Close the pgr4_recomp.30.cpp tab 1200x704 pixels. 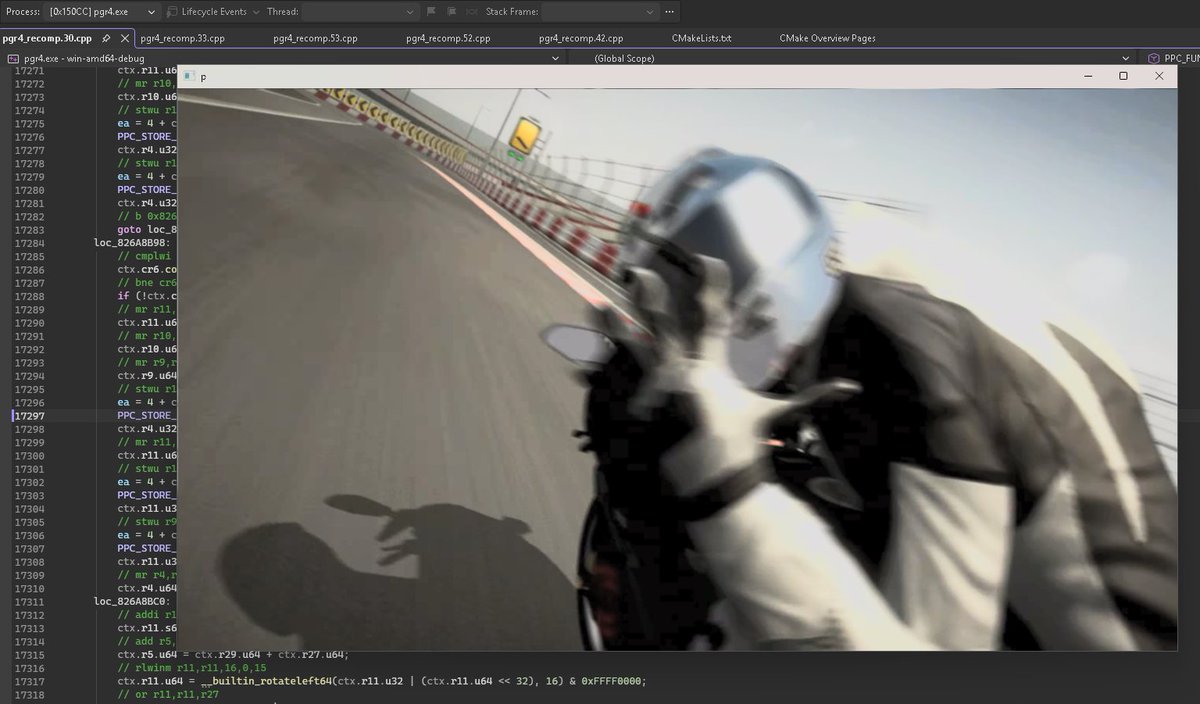[x=125, y=38]
